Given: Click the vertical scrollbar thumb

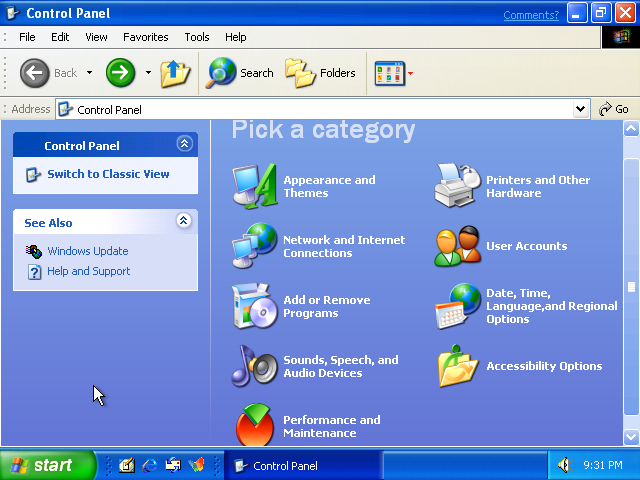Looking at the screenshot, I should click(631, 287).
